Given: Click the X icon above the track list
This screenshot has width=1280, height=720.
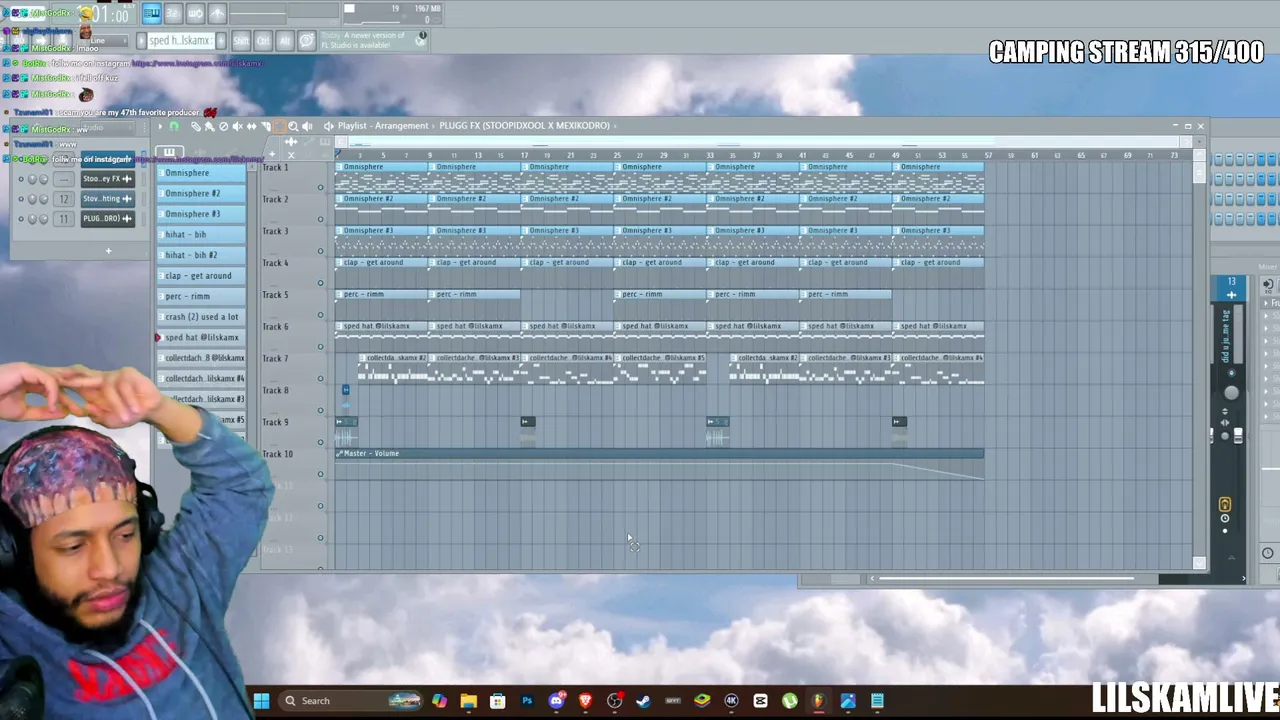Looking at the screenshot, I should pos(291,155).
